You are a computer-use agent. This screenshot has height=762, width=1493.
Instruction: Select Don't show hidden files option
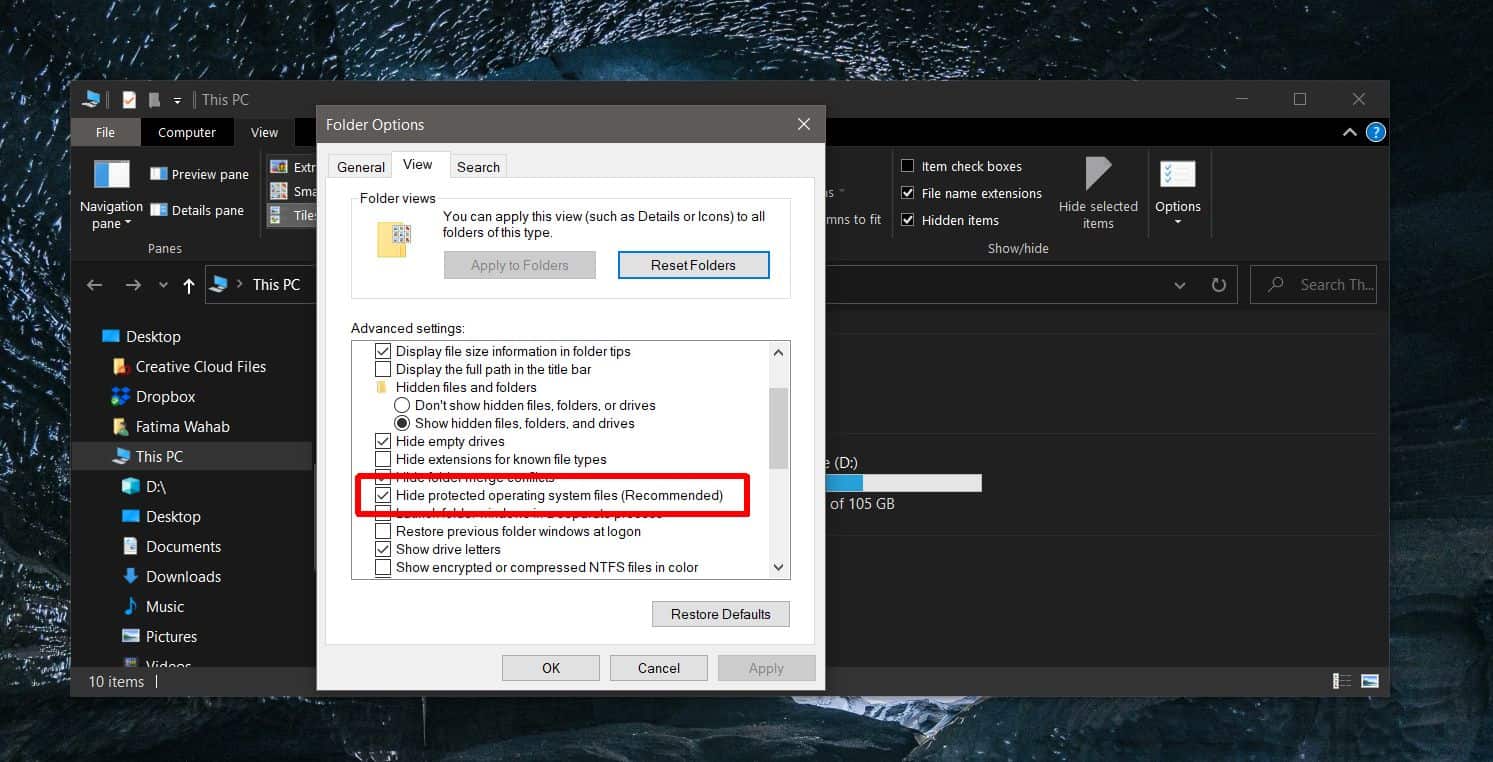tap(402, 405)
